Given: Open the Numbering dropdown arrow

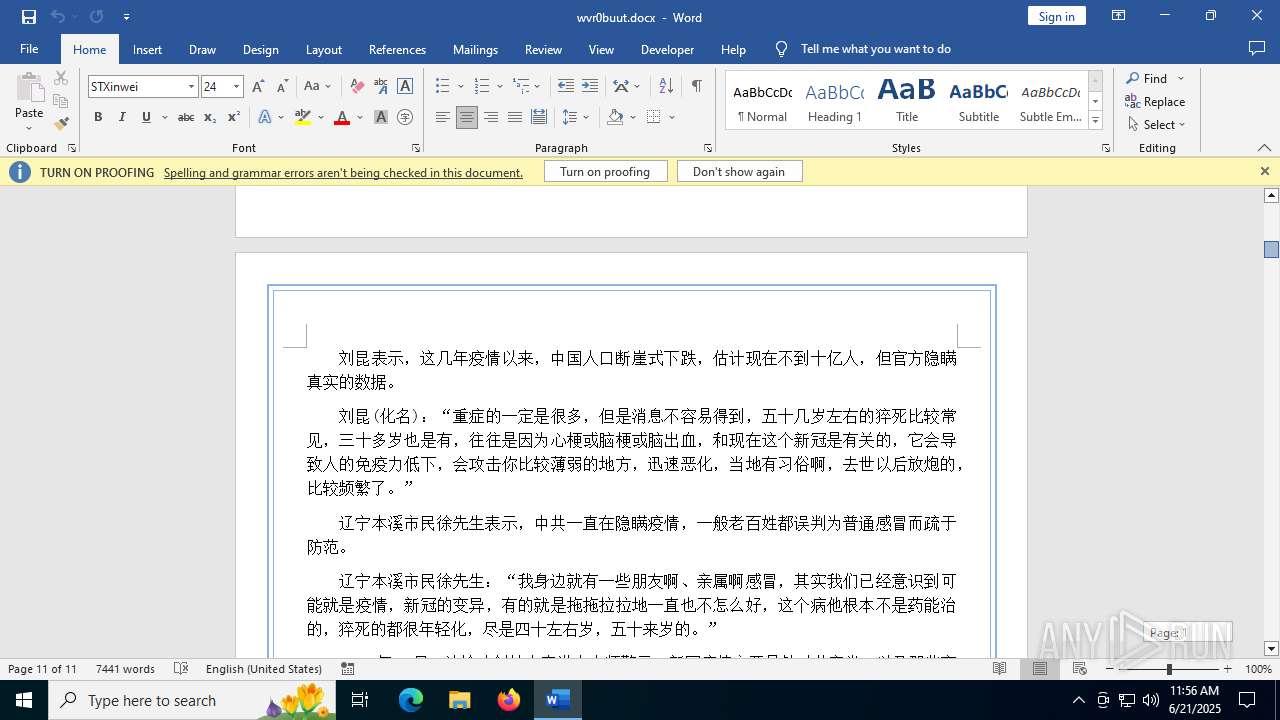Looking at the screenshot, I should coord(499,86).
